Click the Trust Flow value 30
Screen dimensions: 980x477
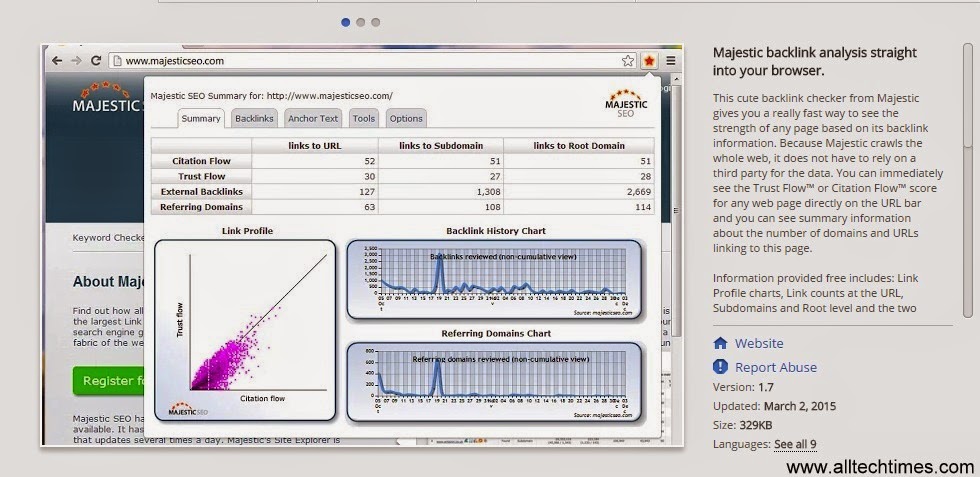[370, 176]
